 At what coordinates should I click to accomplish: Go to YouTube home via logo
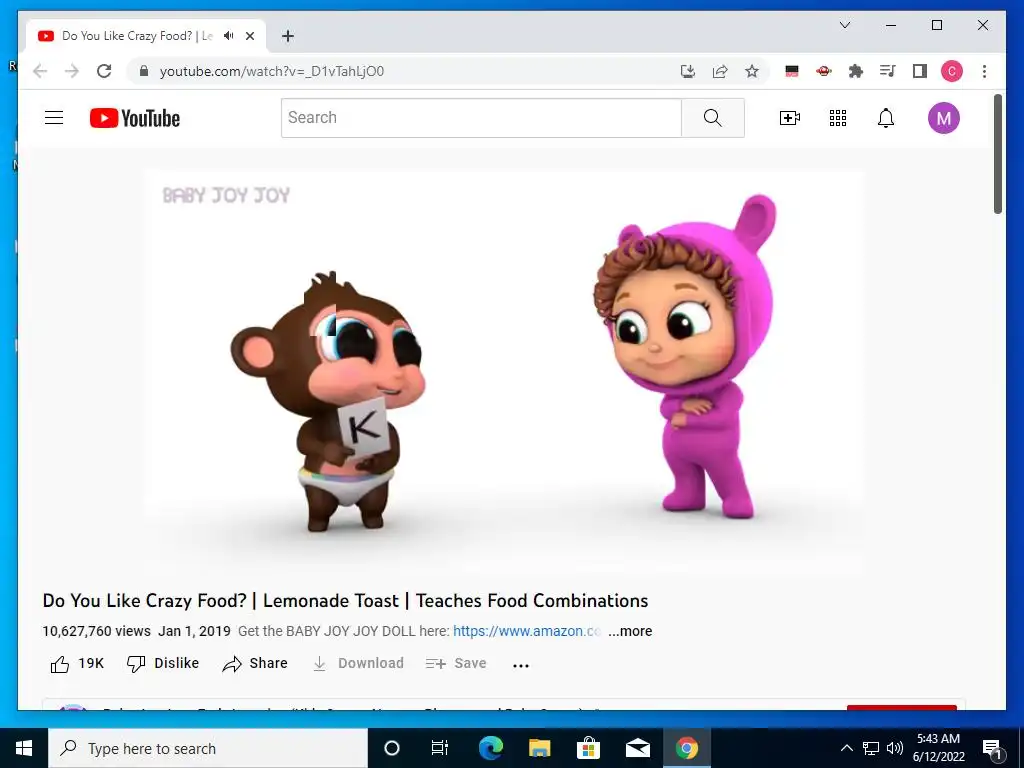(135, 118)
